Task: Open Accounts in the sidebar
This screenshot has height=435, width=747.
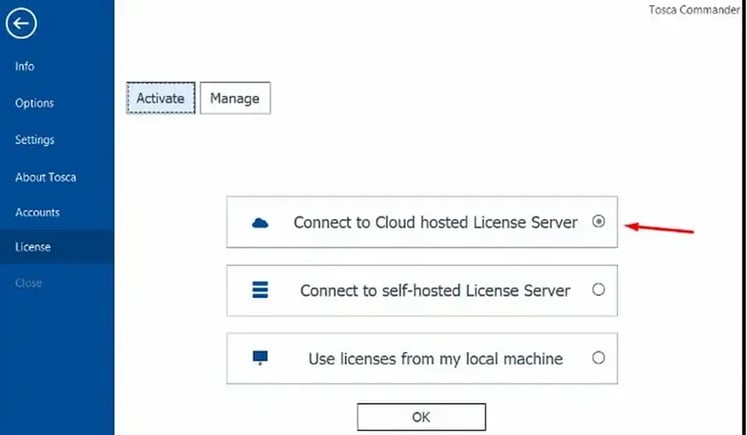Action: [37, 212]
